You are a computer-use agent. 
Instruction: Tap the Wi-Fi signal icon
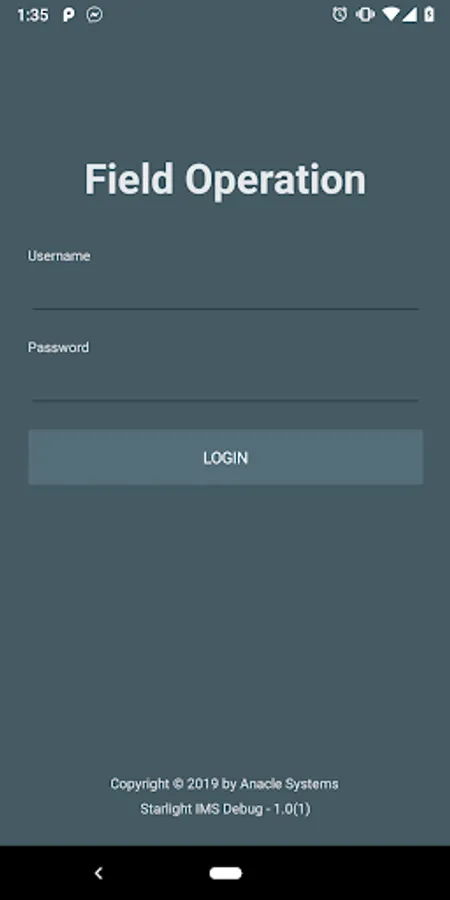point(391,15)
